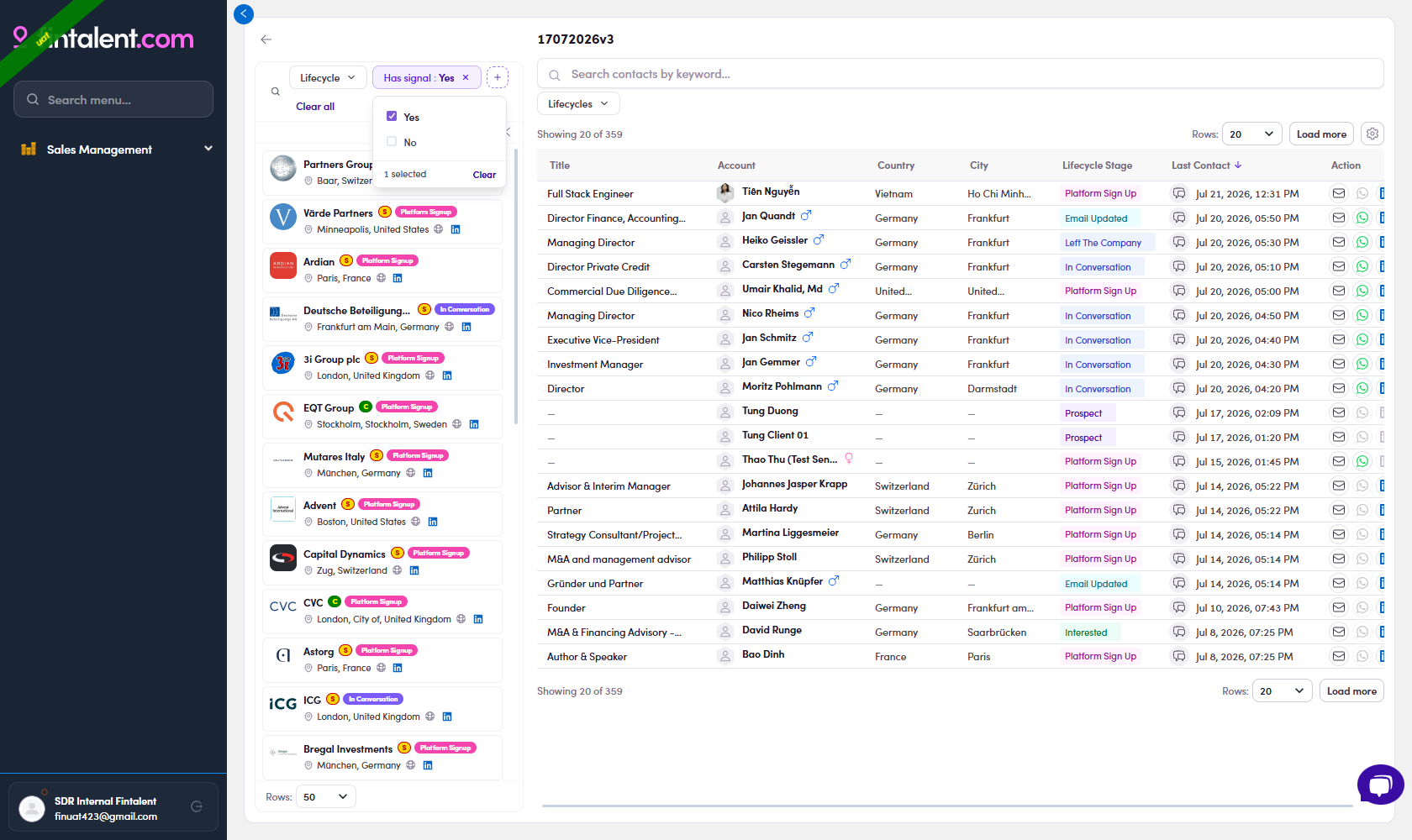
Task: Click Clear all filters link
Action: click(315, 107)
